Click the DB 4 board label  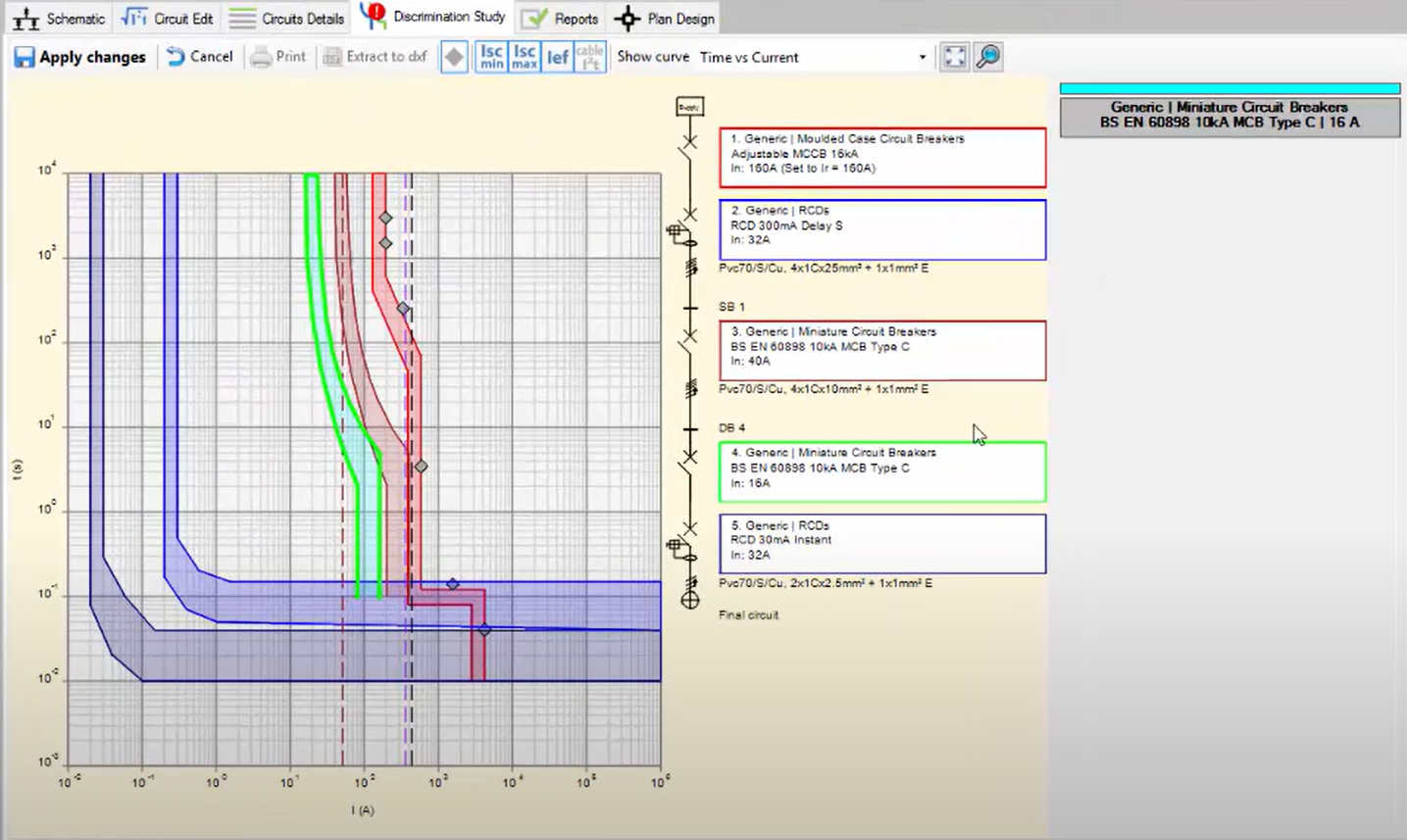point(731,428)
